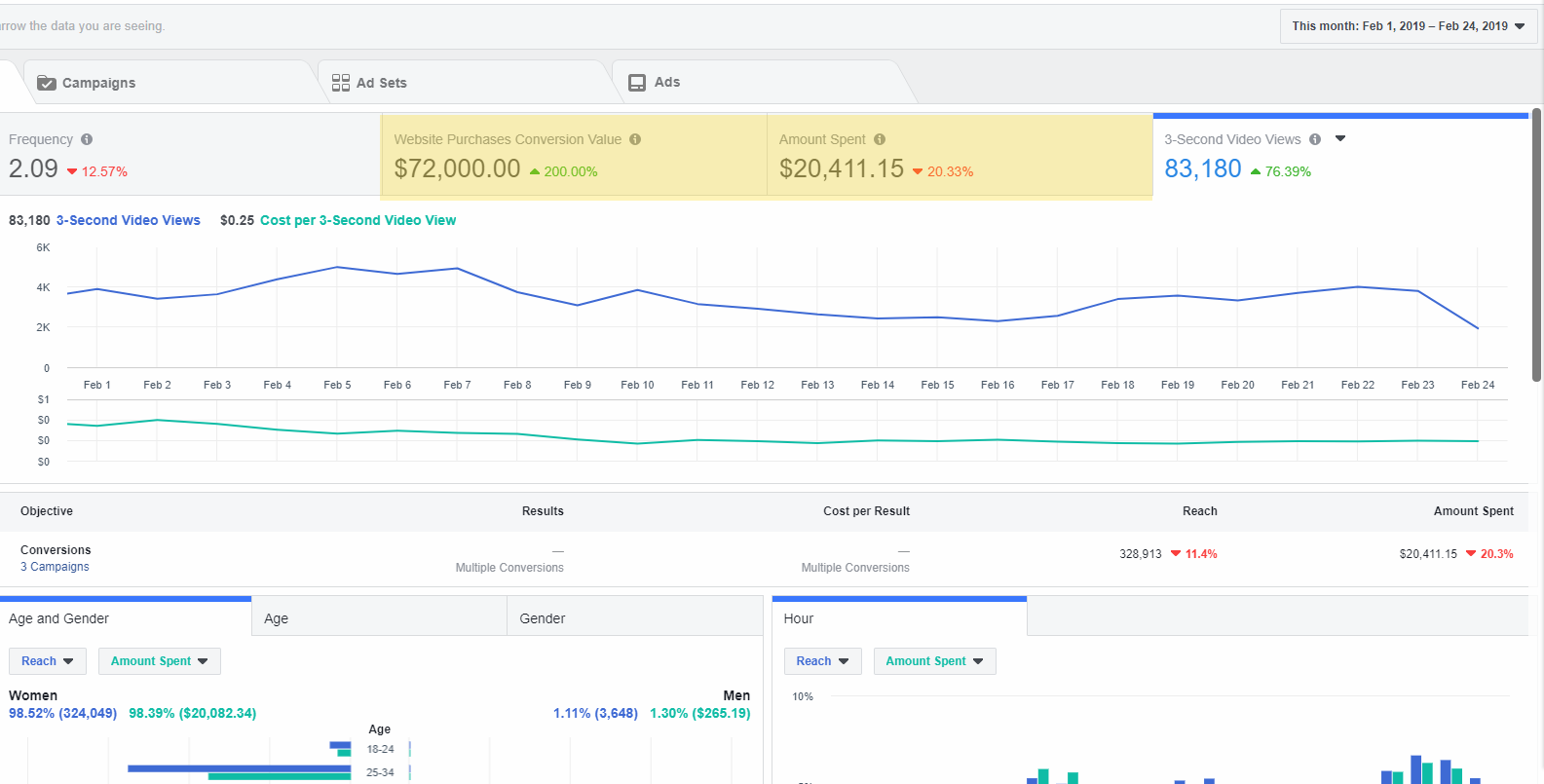
Task: Open Amount Spent dropdown in the Hour panel
Action: pos(934,661)
